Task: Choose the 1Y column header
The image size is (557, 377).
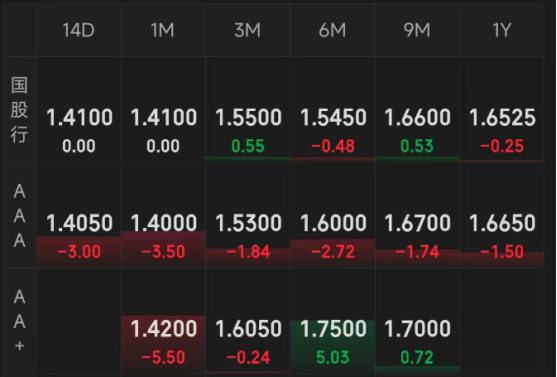Action: pyautogui.click(x=502, y=30)
